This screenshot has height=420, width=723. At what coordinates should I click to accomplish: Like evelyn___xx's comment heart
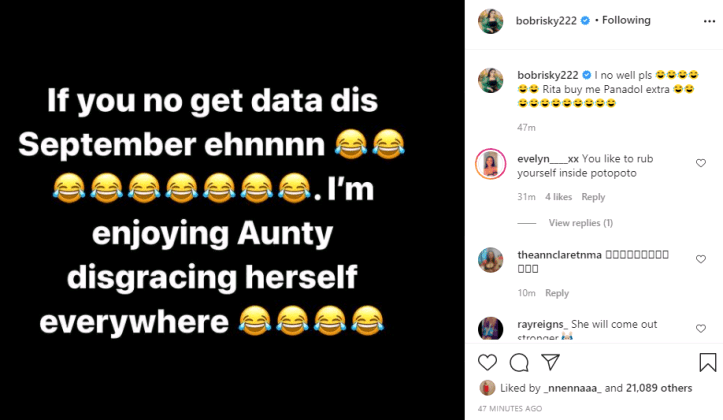701,163
